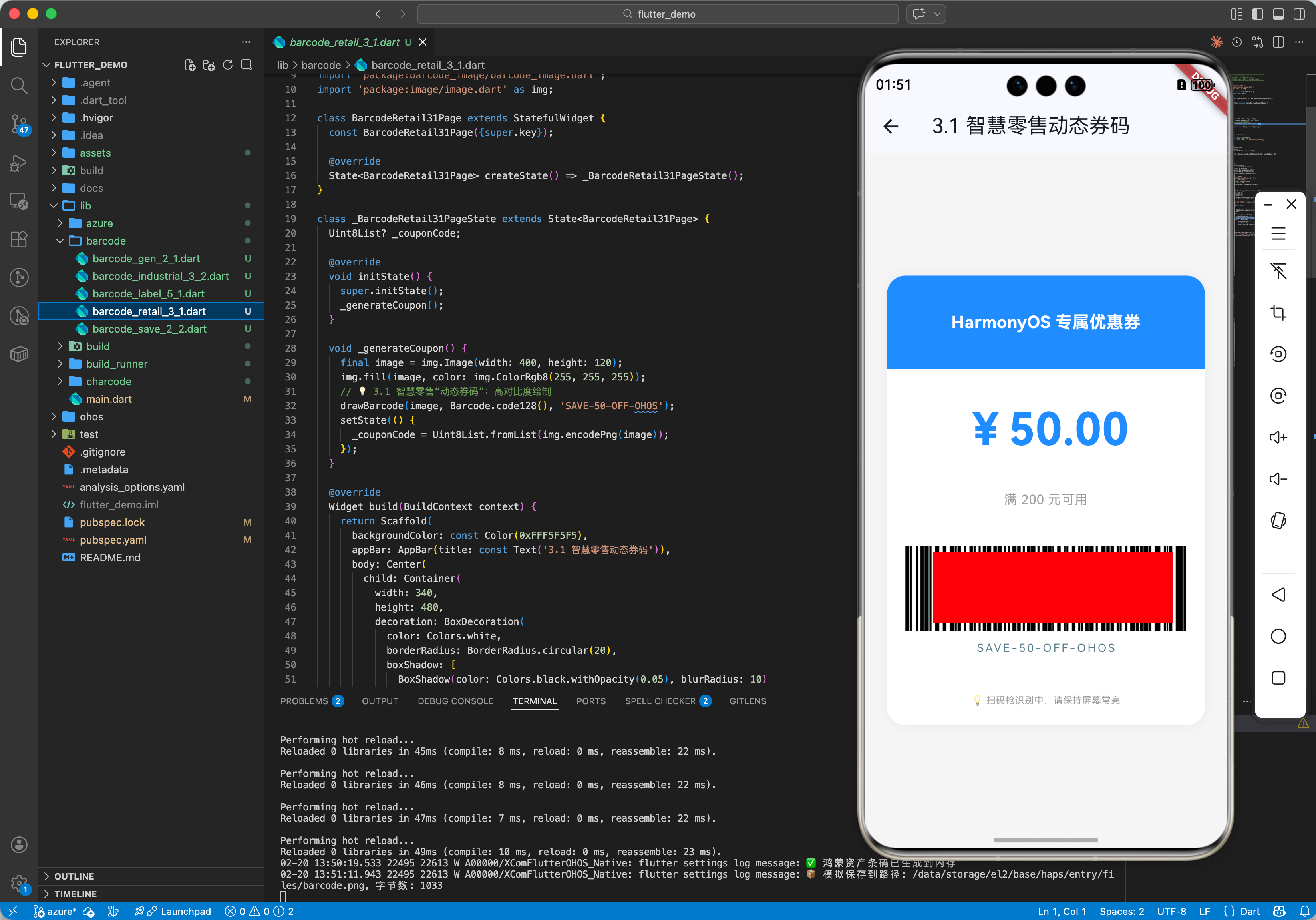Collapse the barcode folder
Image resolution: width=1316 pixels, height=920 pixels.
click(x=105, y=241)
